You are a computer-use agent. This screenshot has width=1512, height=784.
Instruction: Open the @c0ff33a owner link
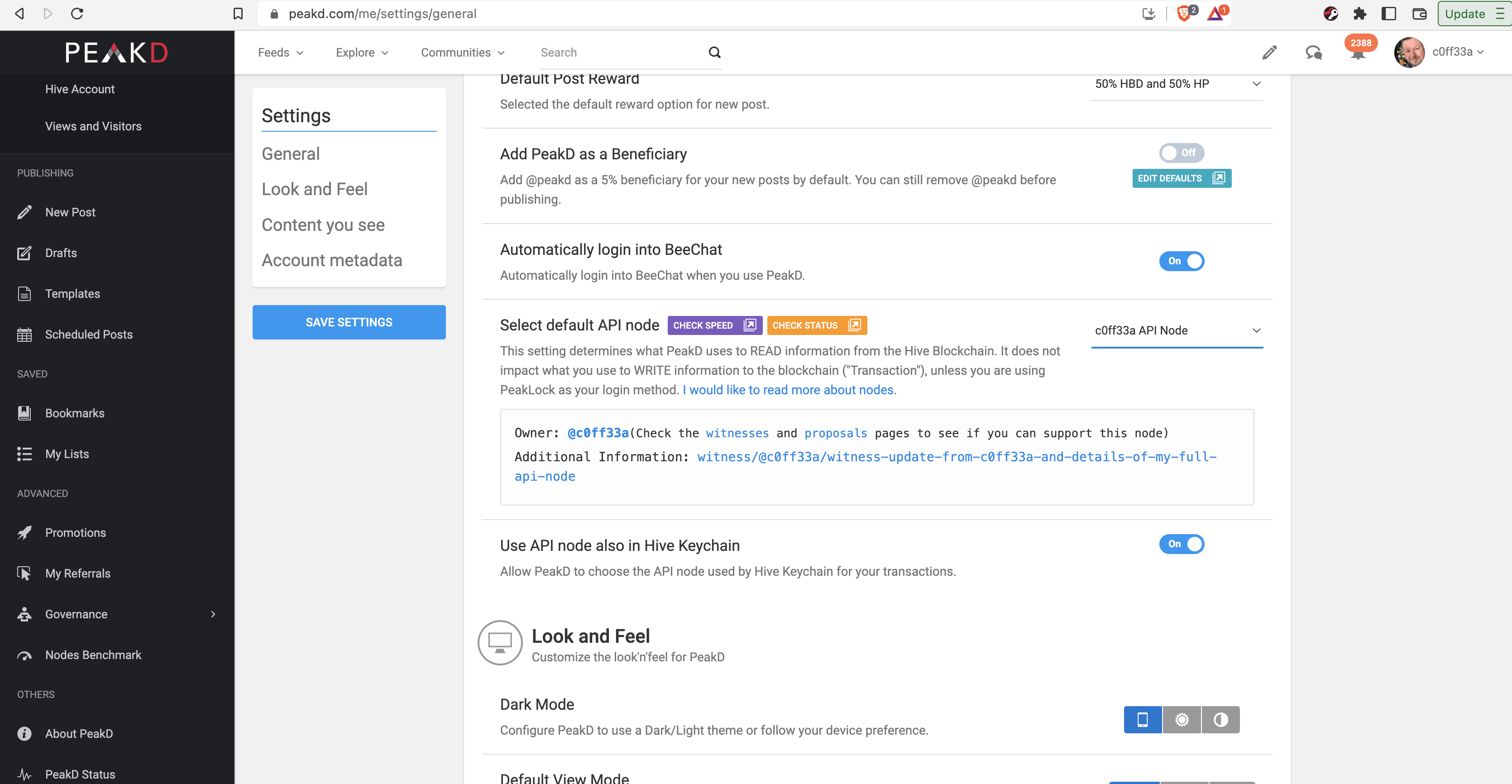click(598, 433)
